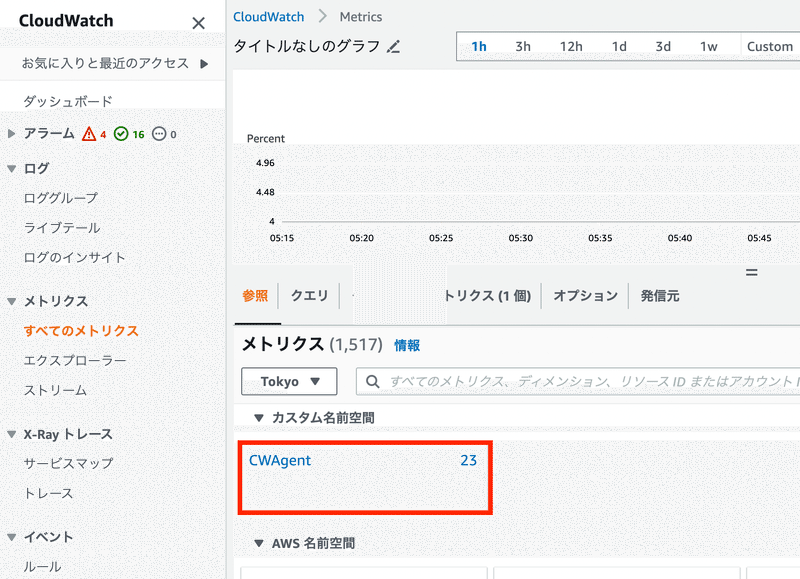Click the metrics search input field
The height and width of the screenshot is (579, 800).
550,381
